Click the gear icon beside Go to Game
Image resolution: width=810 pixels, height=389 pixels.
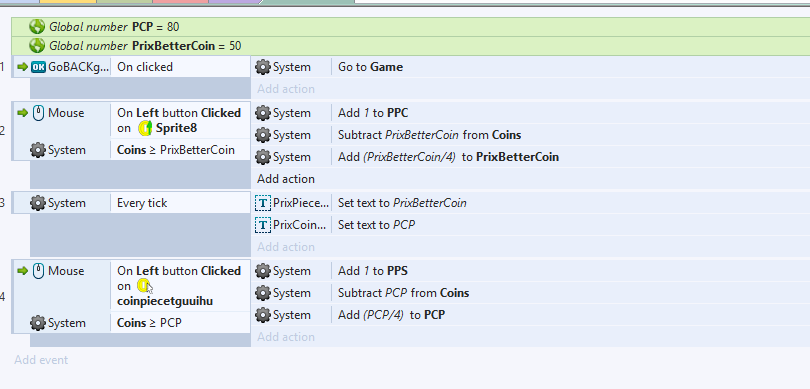tap(263, 67)
